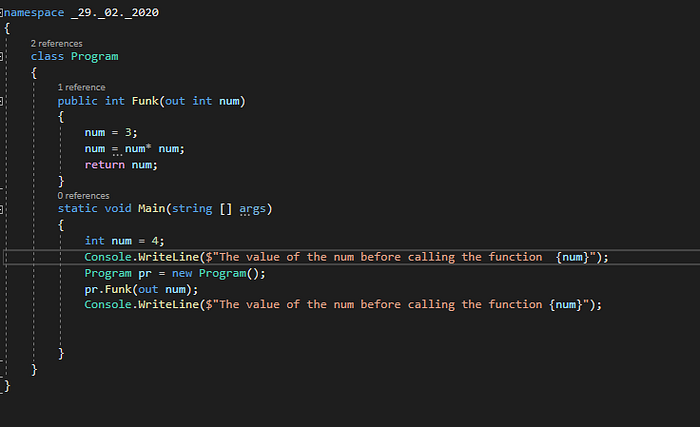
Task: Click the Main method name
Action: click(151, 209)
